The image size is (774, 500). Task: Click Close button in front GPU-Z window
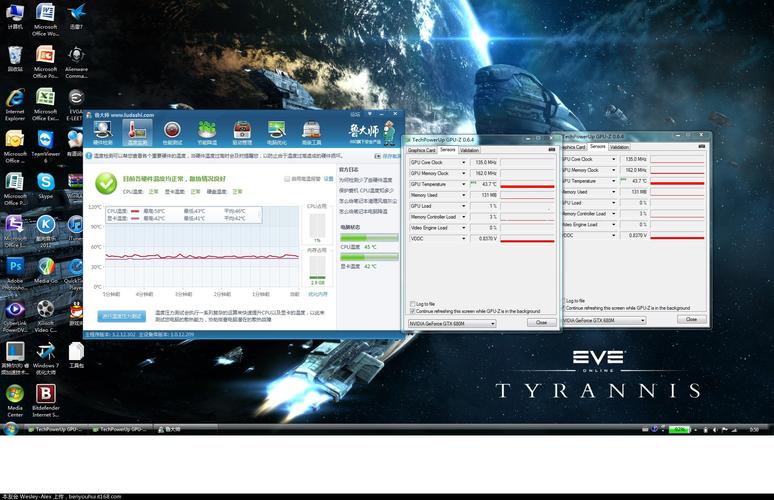pos(542,322)
